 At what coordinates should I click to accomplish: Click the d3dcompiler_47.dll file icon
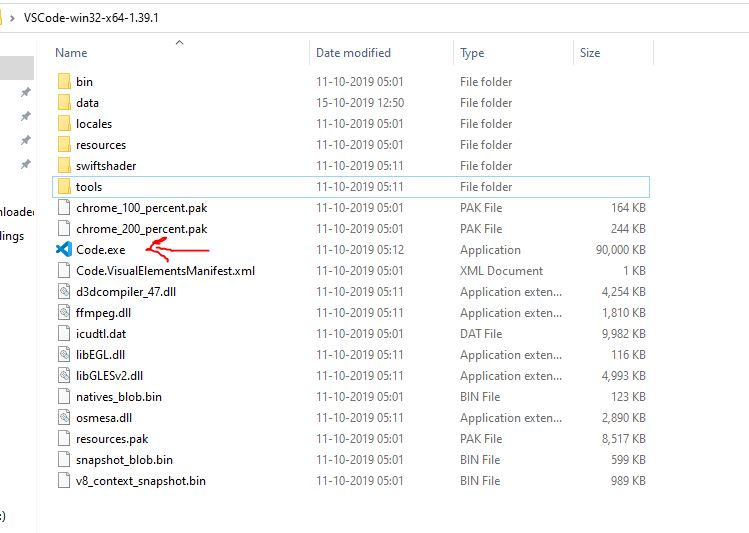[64, 292]
